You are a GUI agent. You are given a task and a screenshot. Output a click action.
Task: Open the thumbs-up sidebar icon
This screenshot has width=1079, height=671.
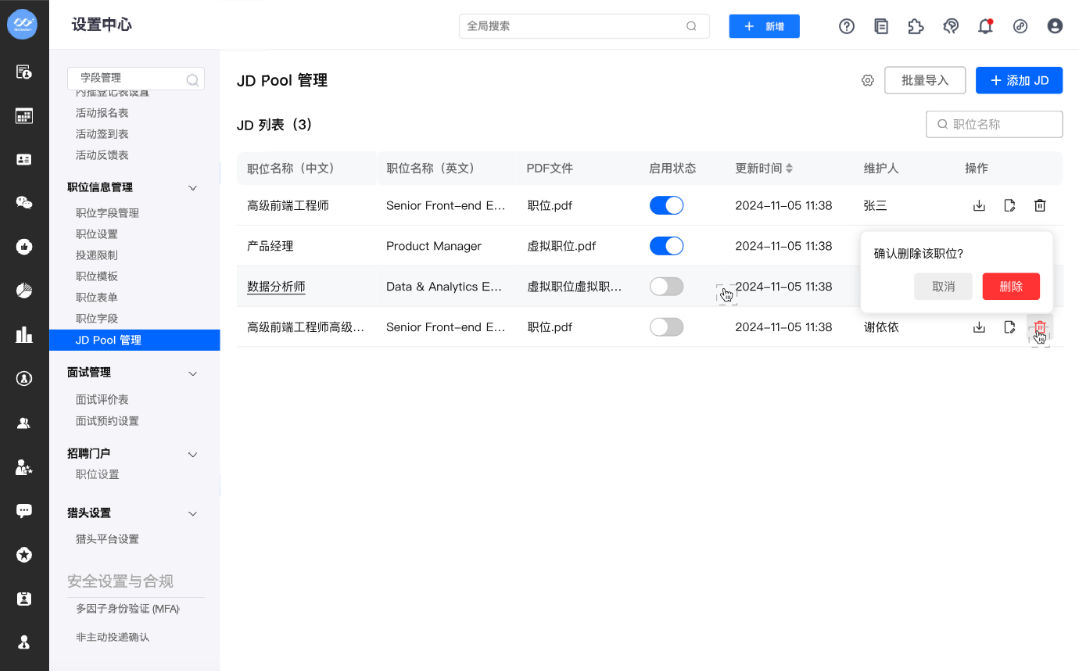tap(24, 246)
